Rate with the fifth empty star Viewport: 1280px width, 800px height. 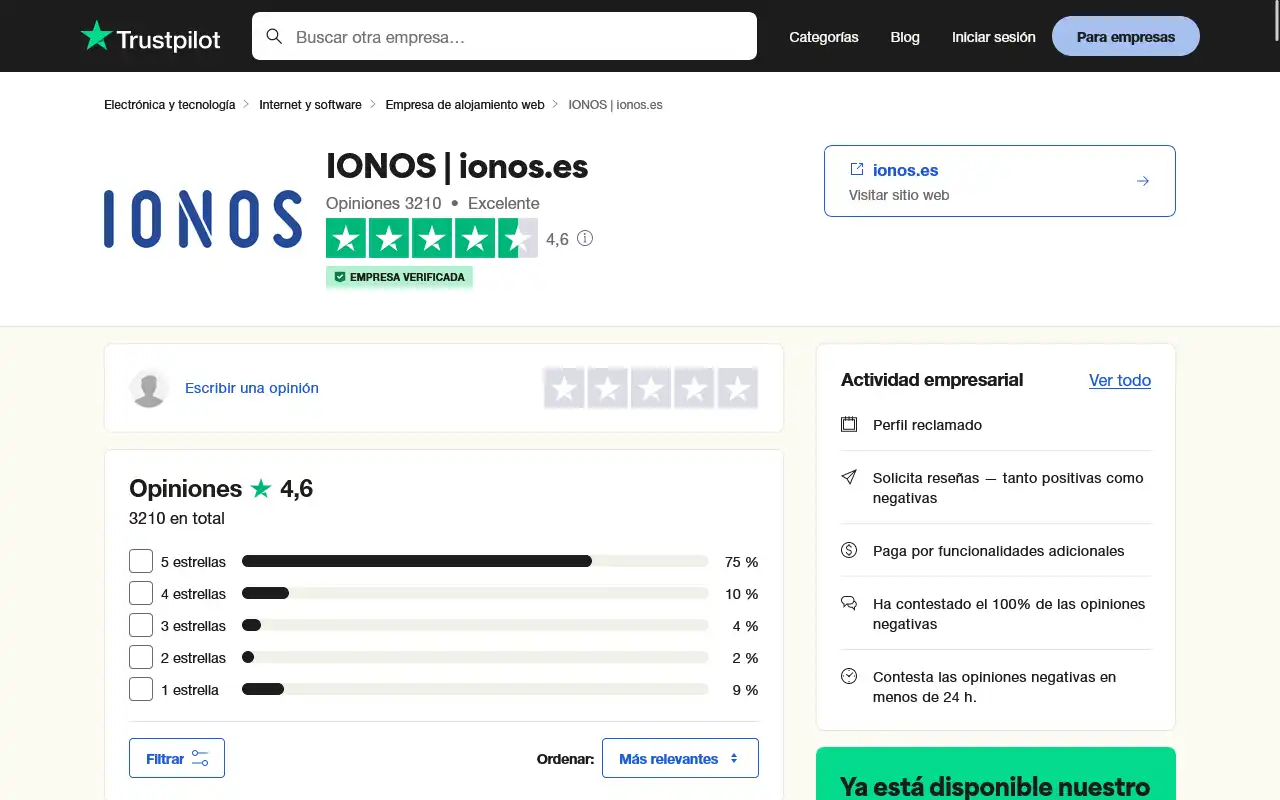click(737, 388)
